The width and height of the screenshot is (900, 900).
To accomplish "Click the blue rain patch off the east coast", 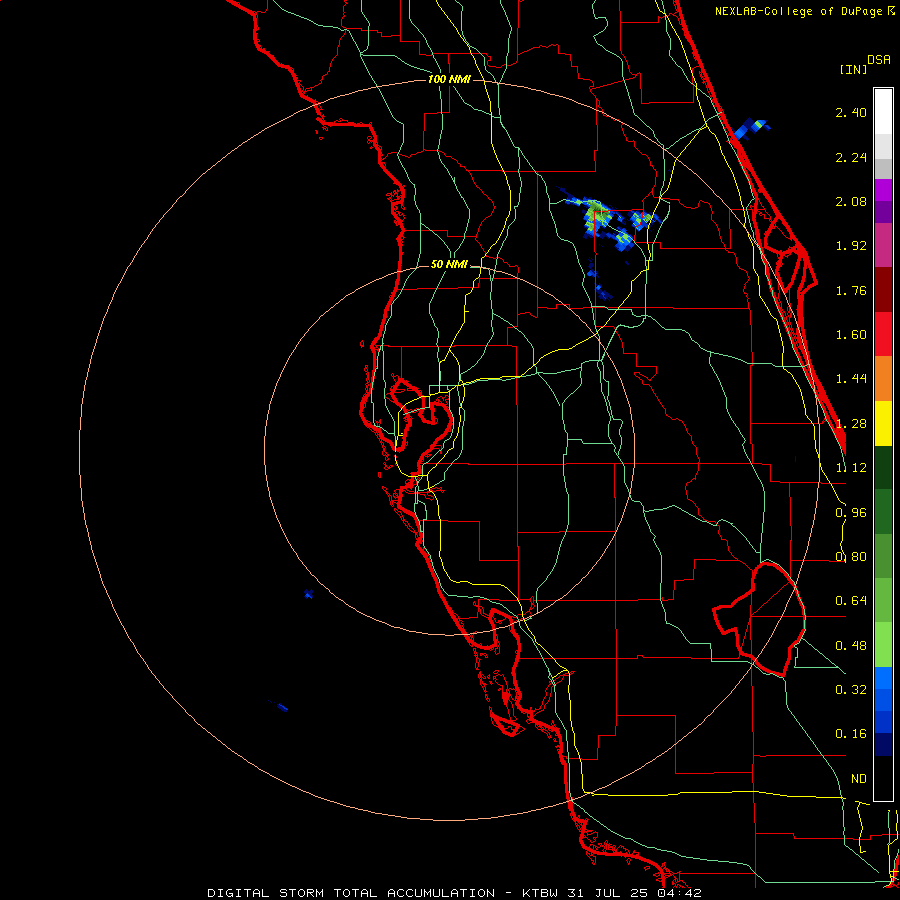I will click(x=750, y=129).
